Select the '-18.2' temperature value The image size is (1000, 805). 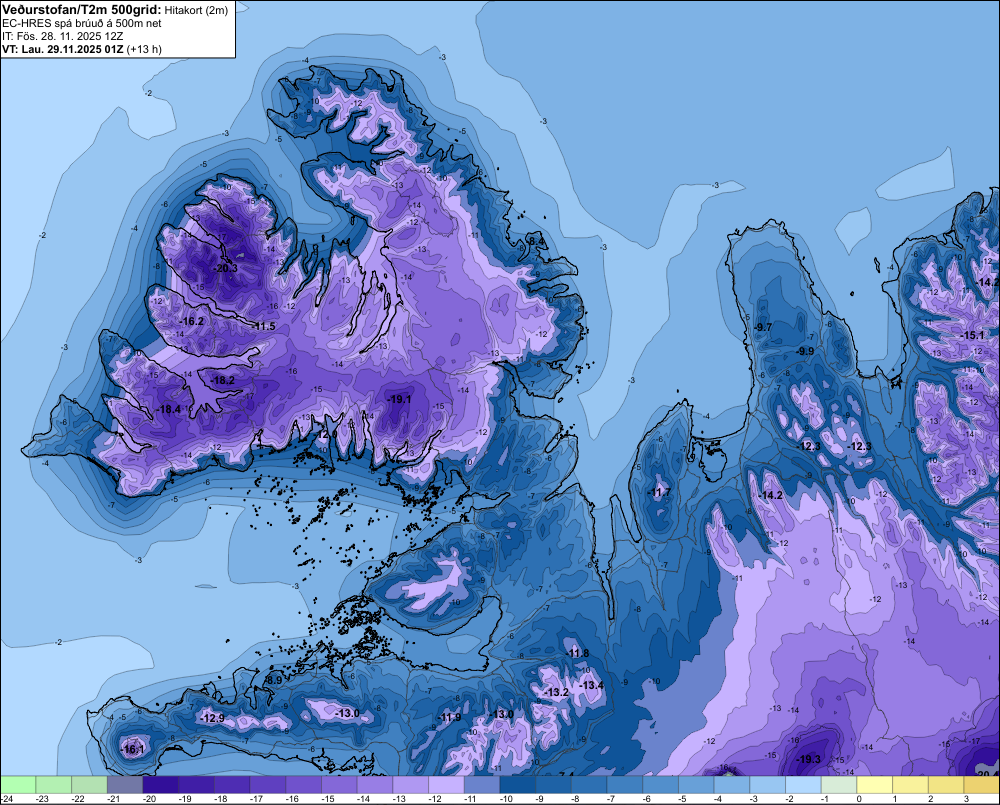pyautogui.click(x=223, y=380)
